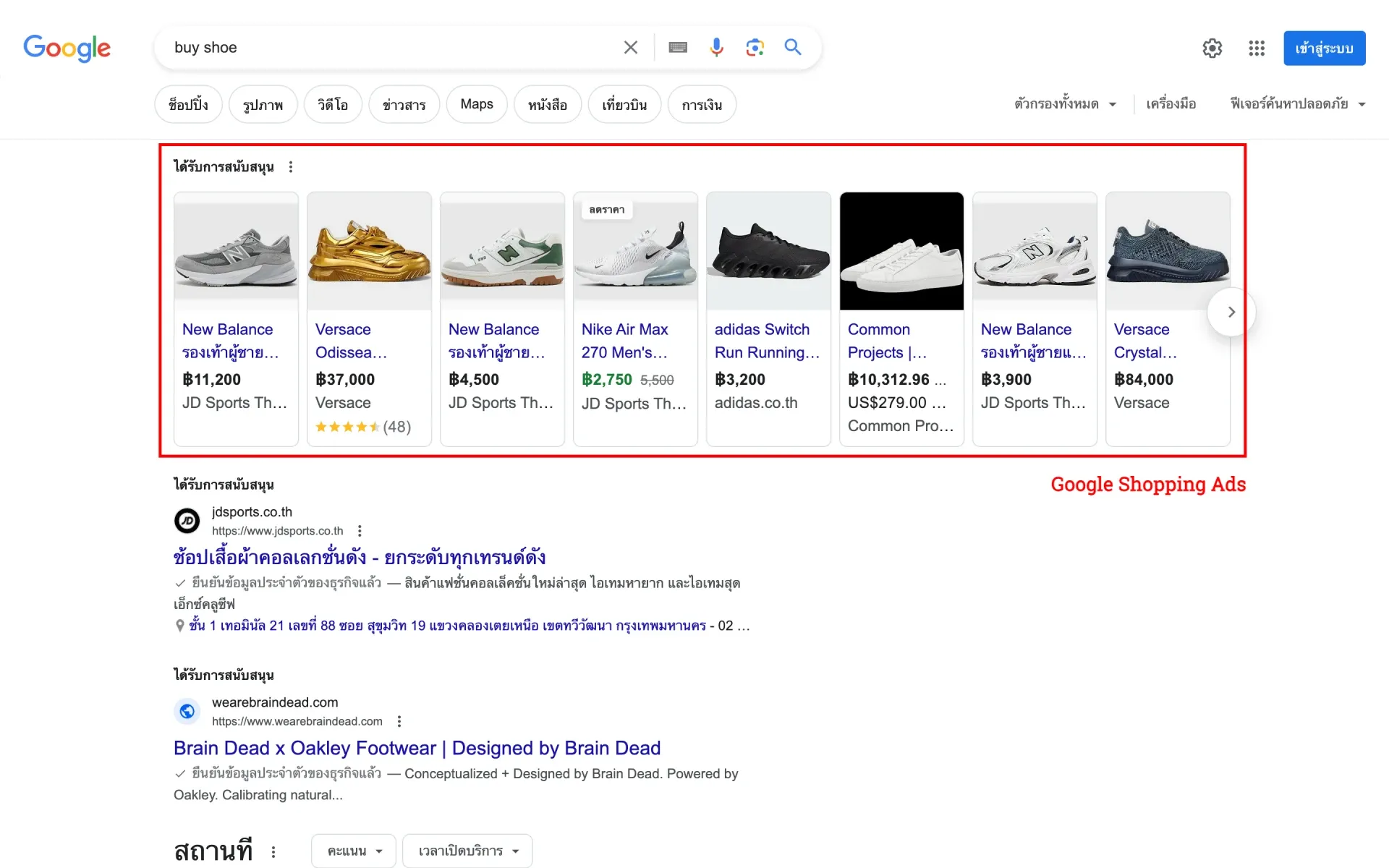Expand the คะแนน rating dropdown
This screenshot has height=868, width=1389.
tap(354, 851)
